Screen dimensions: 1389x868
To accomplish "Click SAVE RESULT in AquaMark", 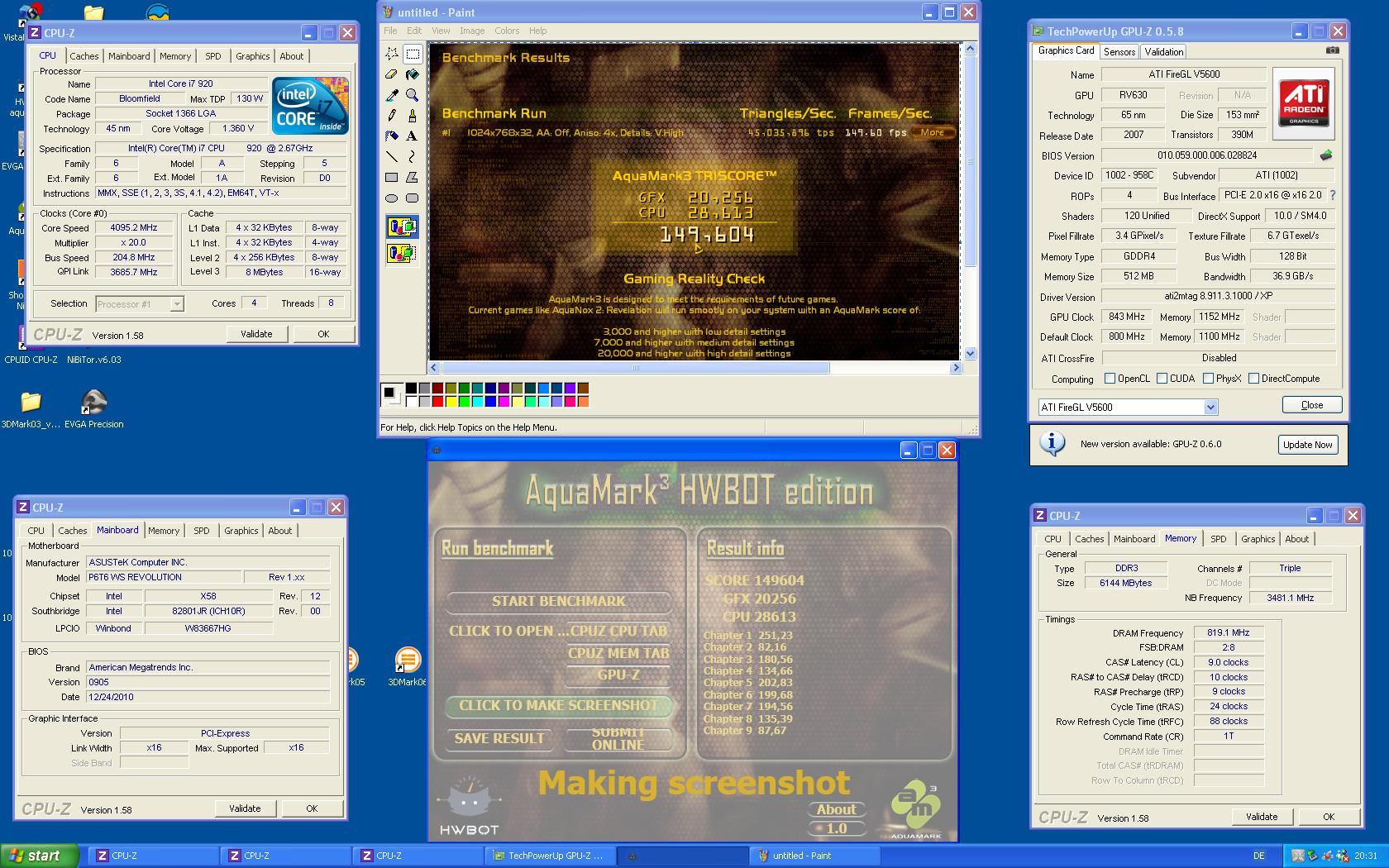I will coord(499,739).
